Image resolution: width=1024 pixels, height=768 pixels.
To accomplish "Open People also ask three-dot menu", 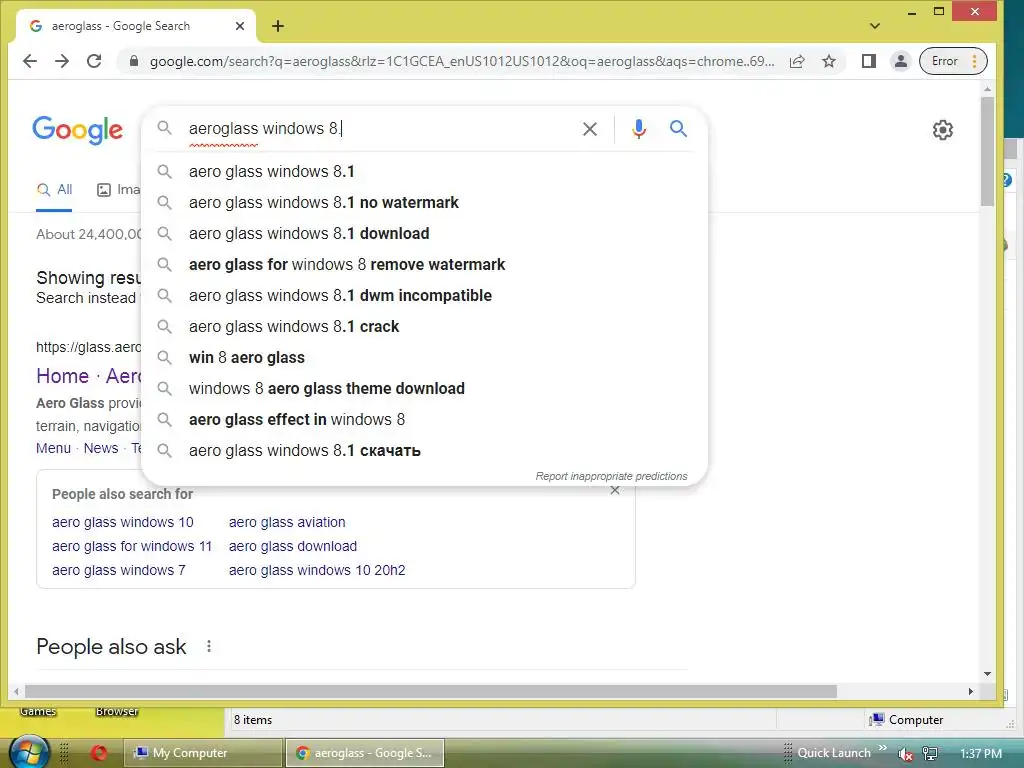I will (209, 647).
